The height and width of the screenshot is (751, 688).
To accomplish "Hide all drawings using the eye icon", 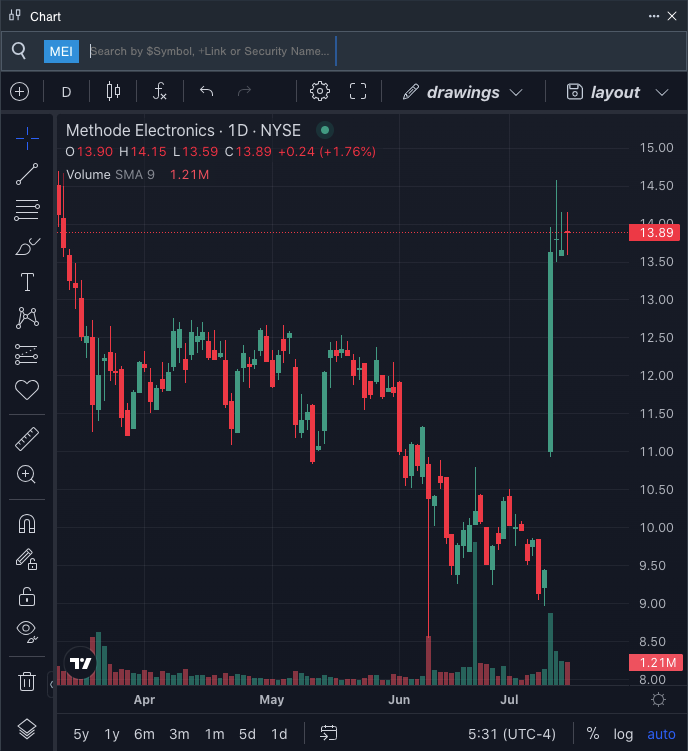I will click(x=27, y=631).
